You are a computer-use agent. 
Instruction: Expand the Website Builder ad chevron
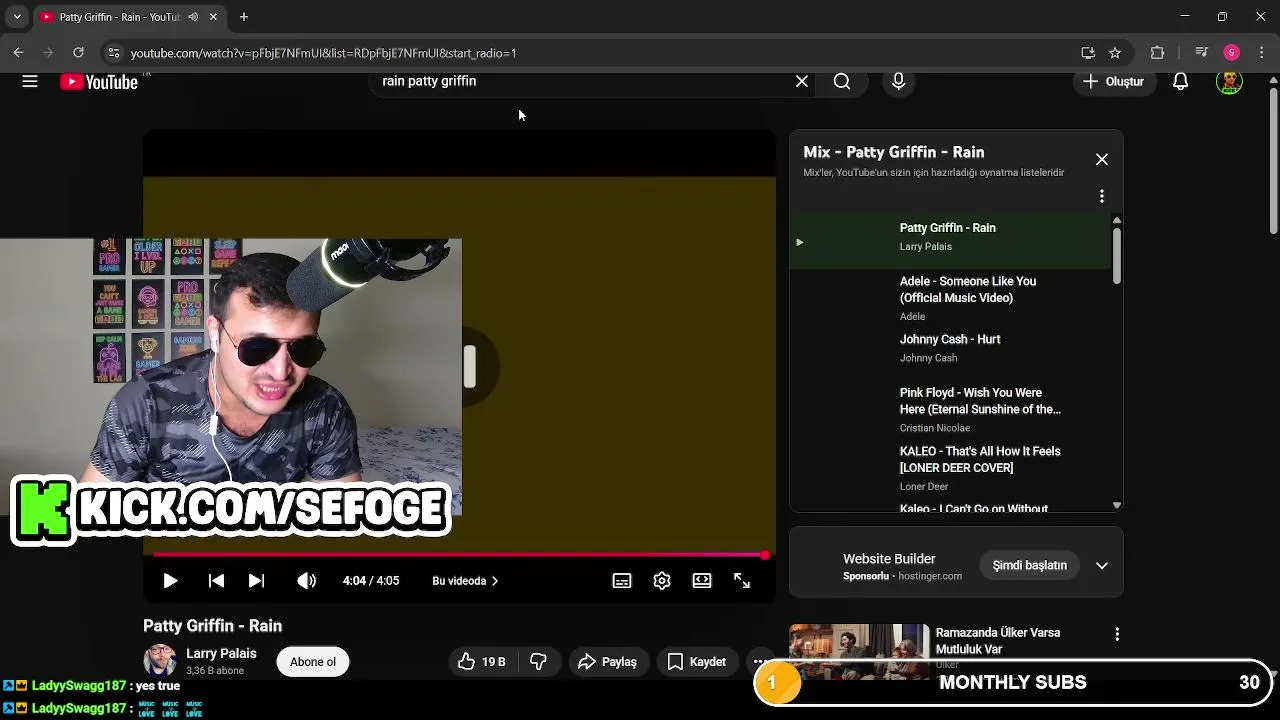(x=1102, y=565)
